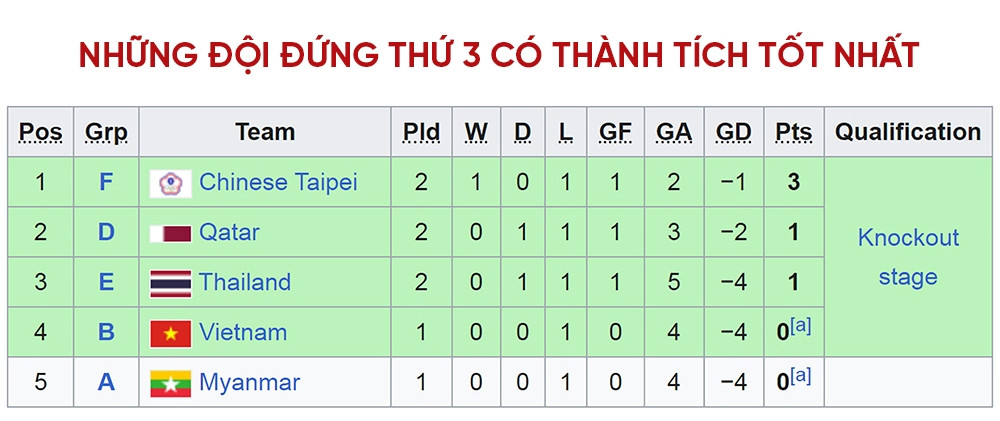Click the Group D link

(x=106, y=232)
